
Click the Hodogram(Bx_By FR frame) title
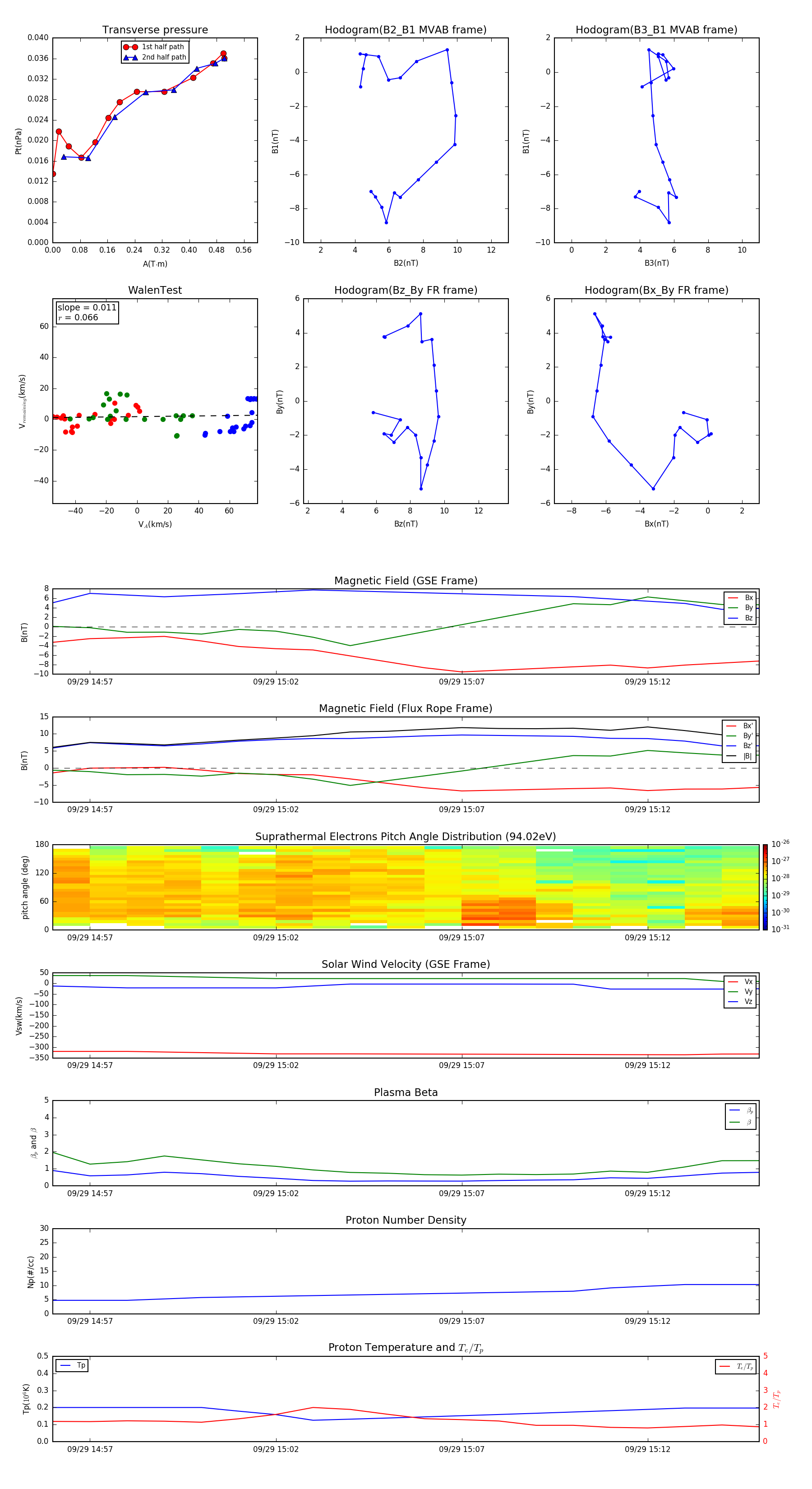[x=656, y=290]
